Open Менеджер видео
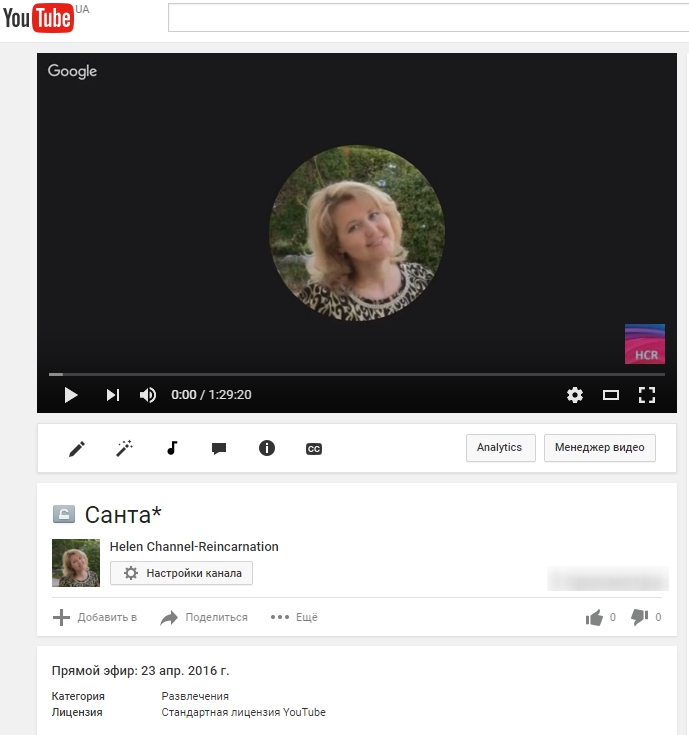The height and width of the screenshot is (735, 689). point(600,448)
